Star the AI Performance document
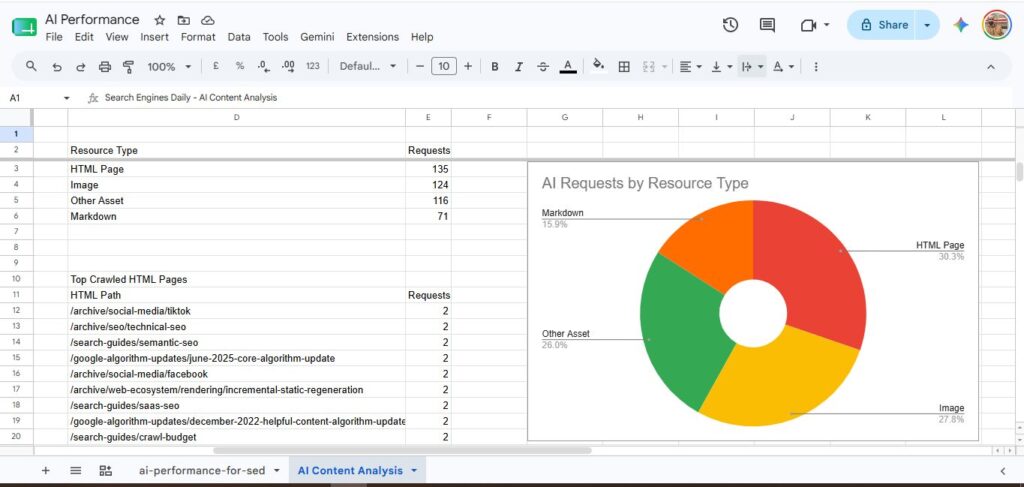 pyautogui.click(x=159, y=20)
